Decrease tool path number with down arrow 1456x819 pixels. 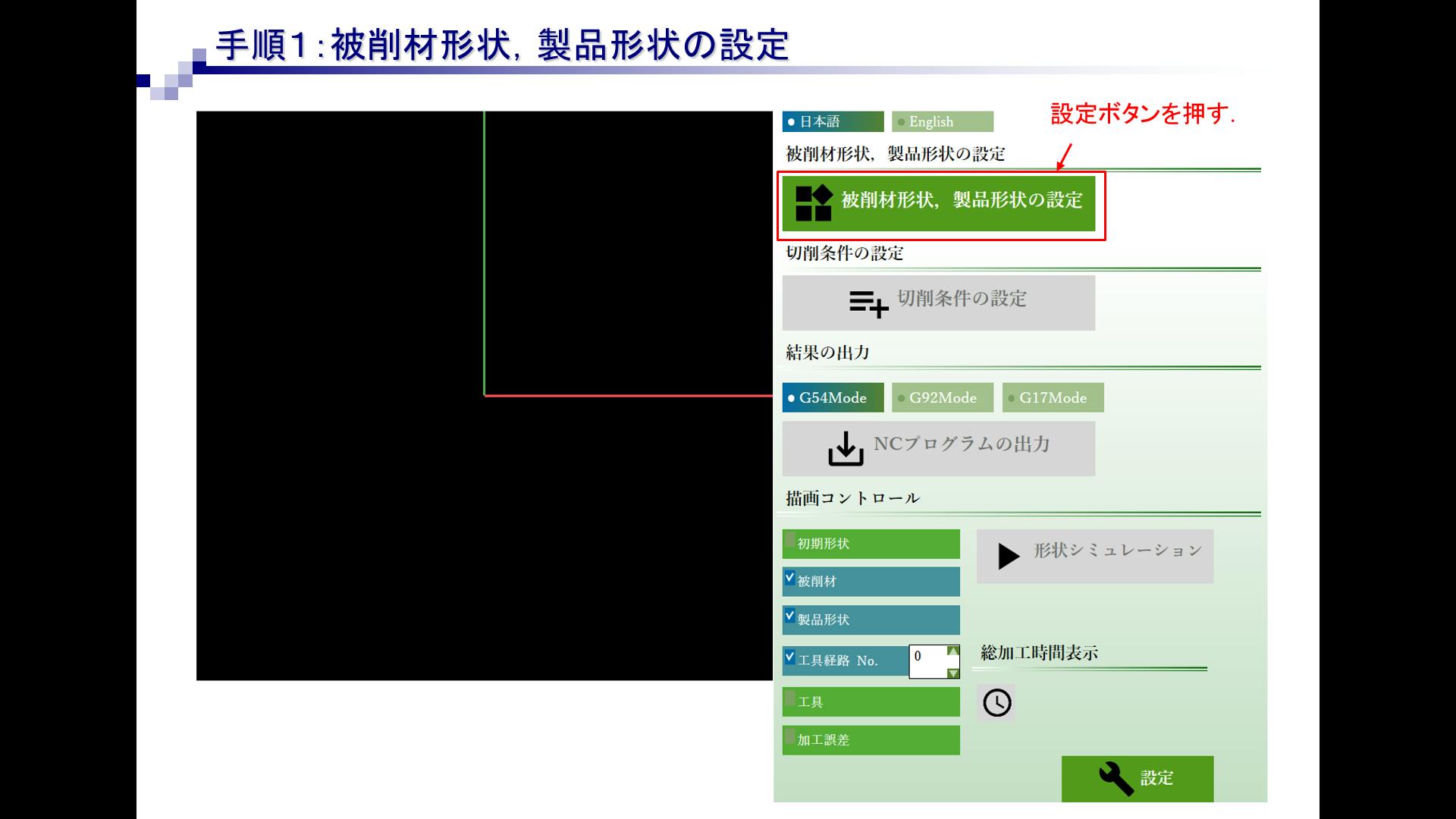953,673
